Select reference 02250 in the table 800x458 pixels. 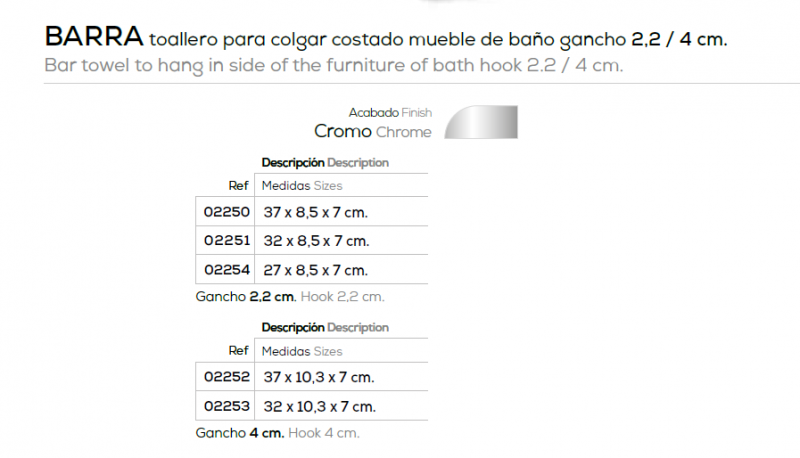(227, 212)
